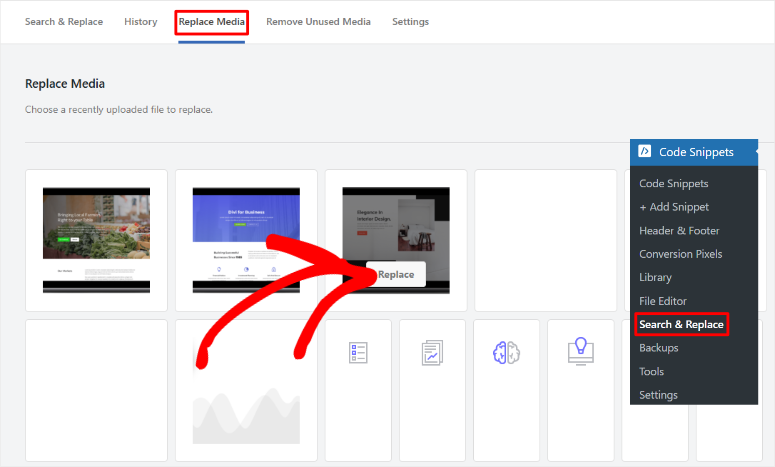Open the Search & Replace tab

(64, 22)
